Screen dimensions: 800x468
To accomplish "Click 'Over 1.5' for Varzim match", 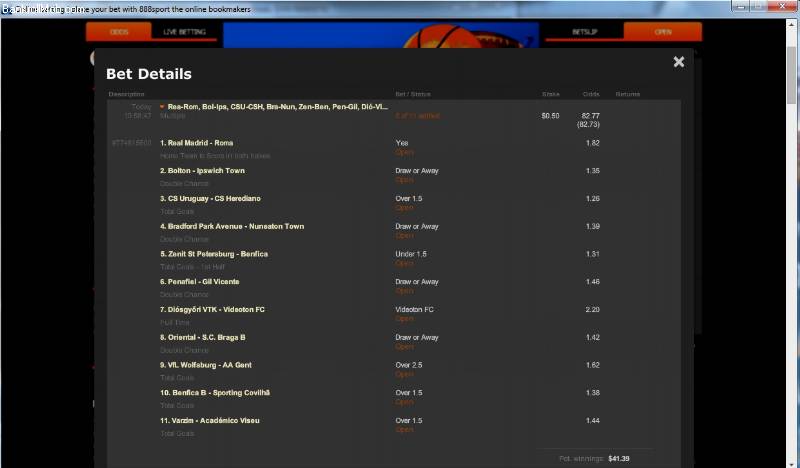I will point(409,421).
